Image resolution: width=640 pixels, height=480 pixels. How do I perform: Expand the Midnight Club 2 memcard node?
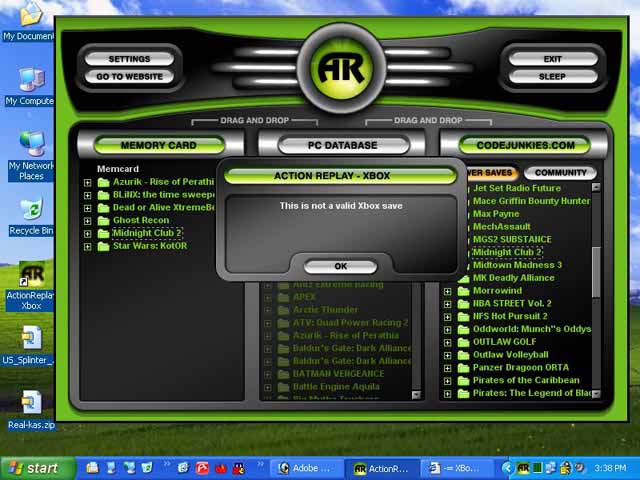click(x=87, y=234)
